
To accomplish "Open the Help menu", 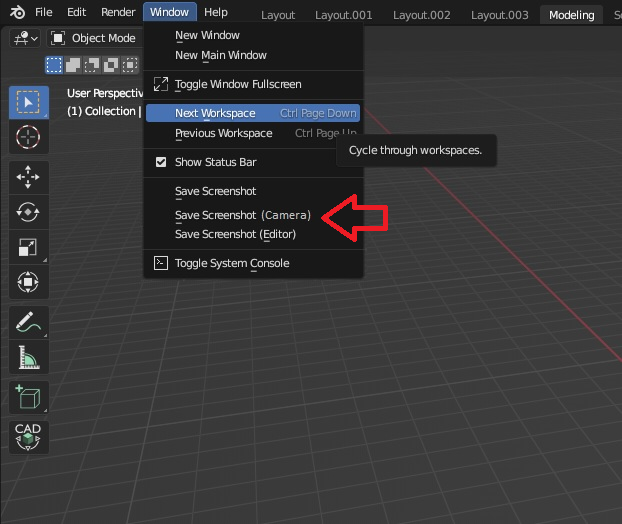I will coord(216,13).
